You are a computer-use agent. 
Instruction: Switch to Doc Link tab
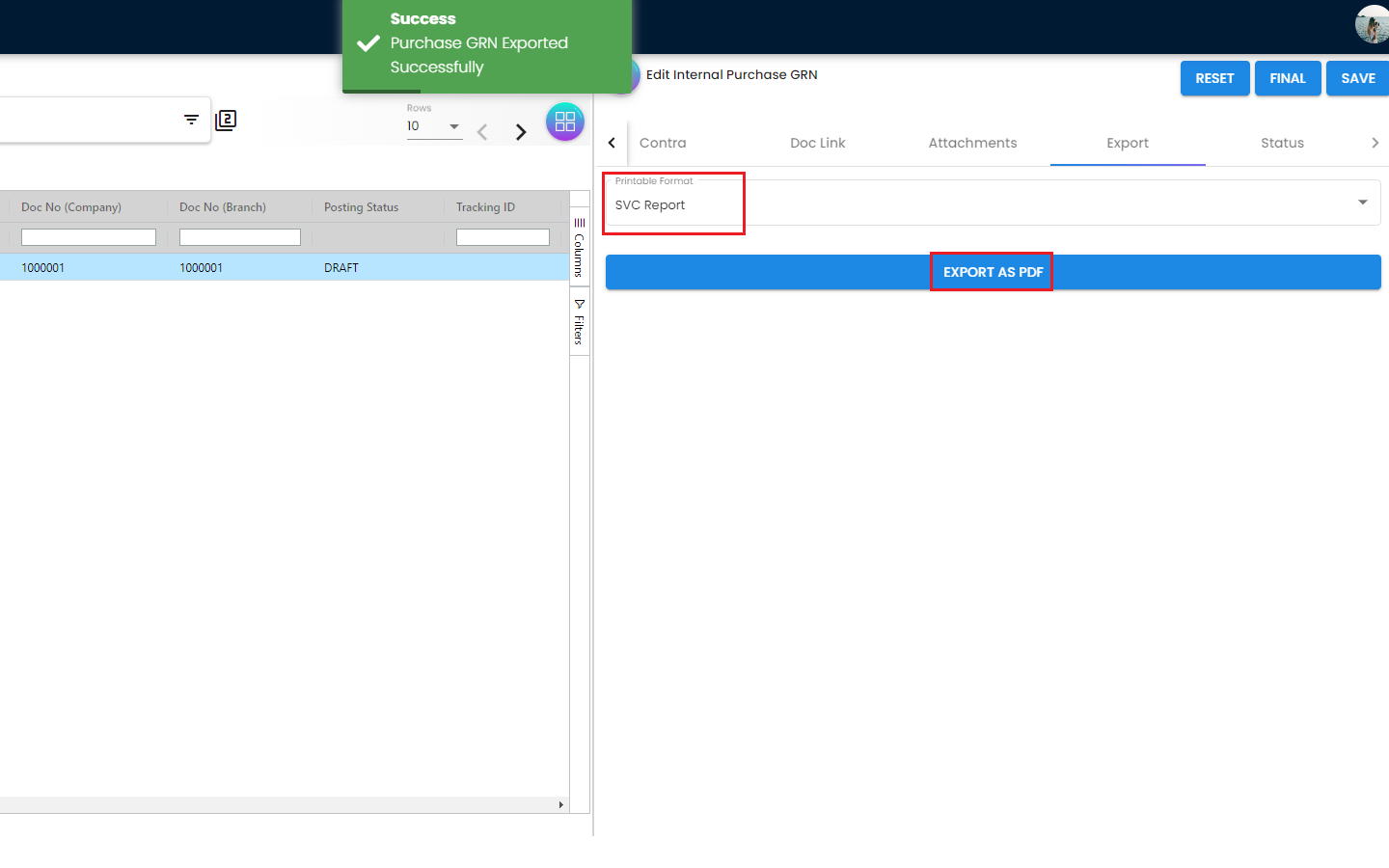click(817, 143)
